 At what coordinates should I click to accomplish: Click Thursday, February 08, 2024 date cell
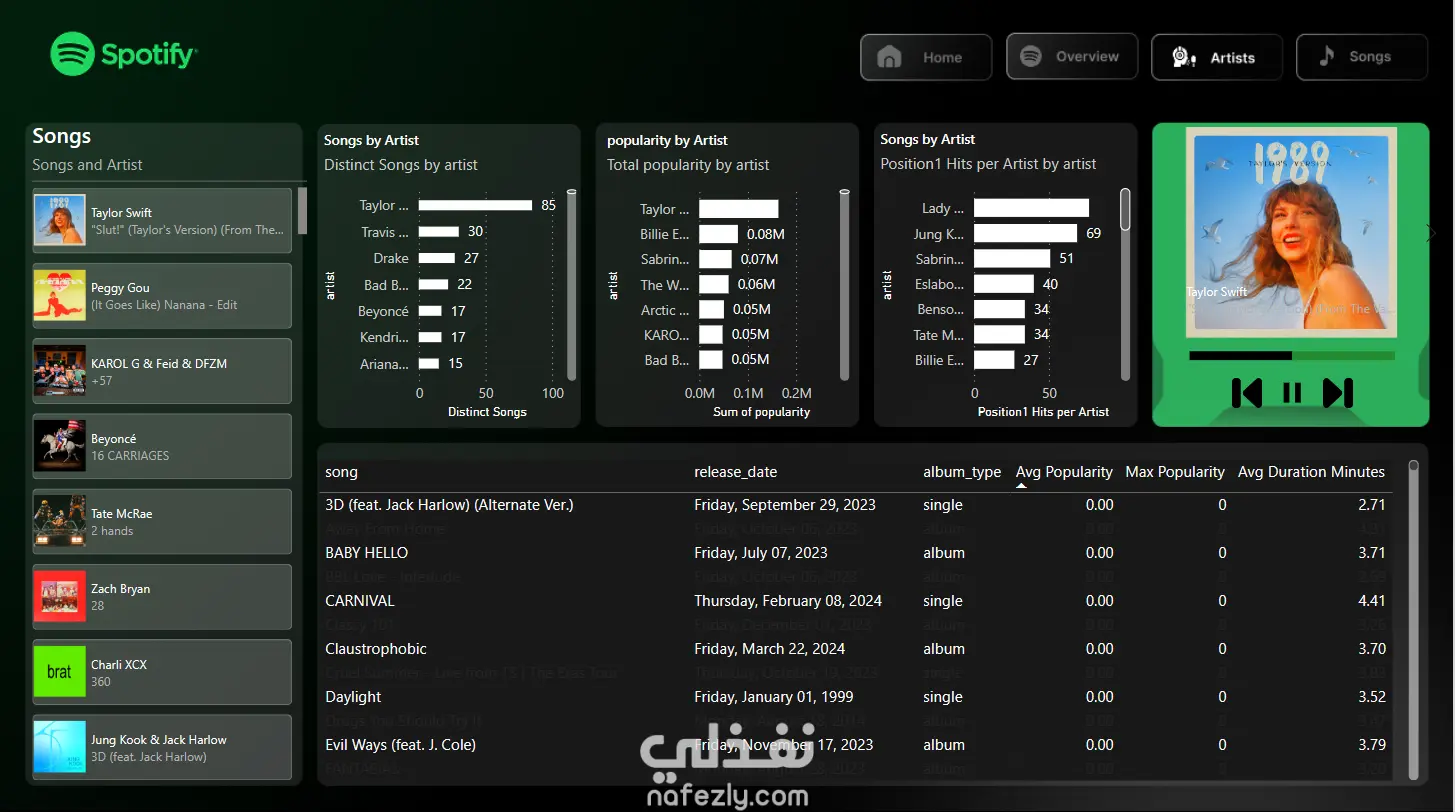coord(788,601)
